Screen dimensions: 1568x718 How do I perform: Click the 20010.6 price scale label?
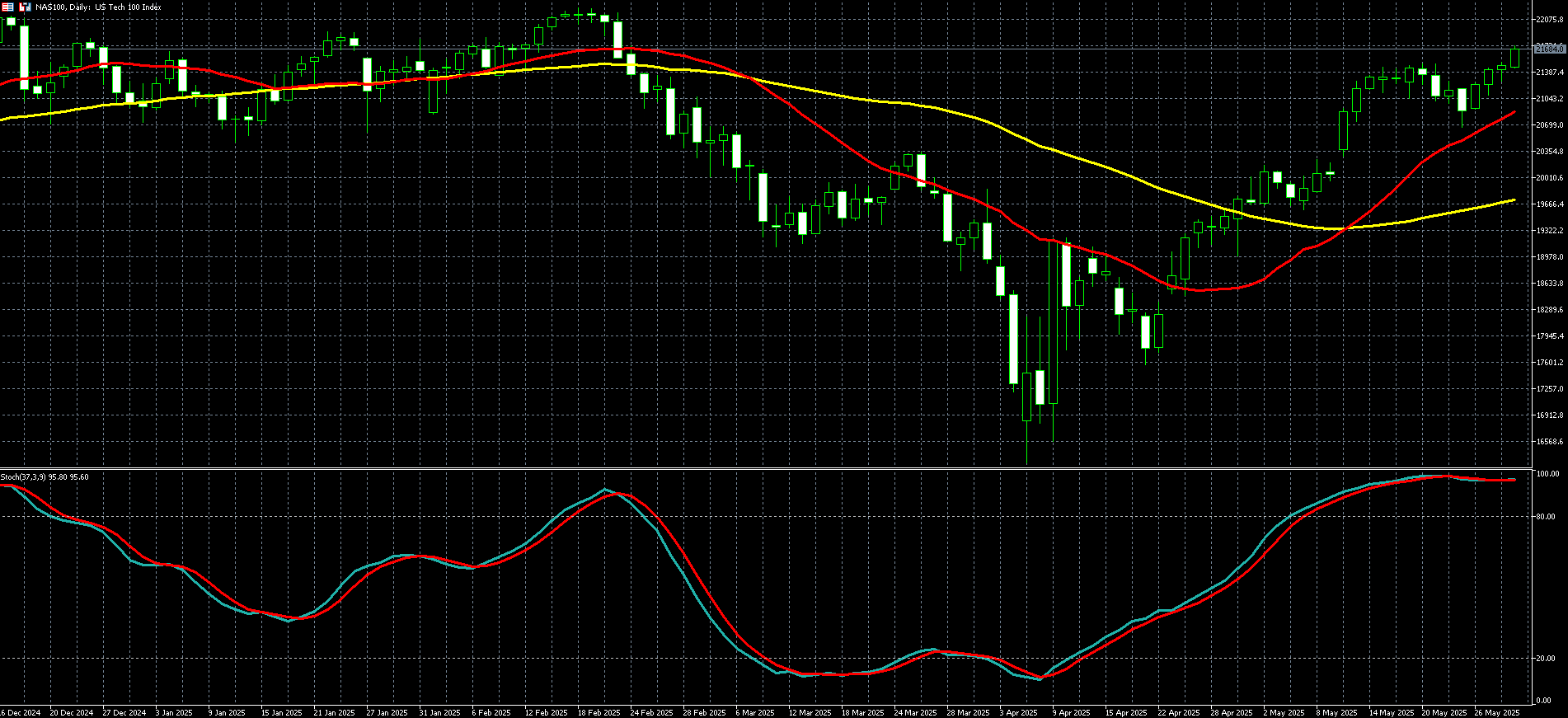(1549, 178)
